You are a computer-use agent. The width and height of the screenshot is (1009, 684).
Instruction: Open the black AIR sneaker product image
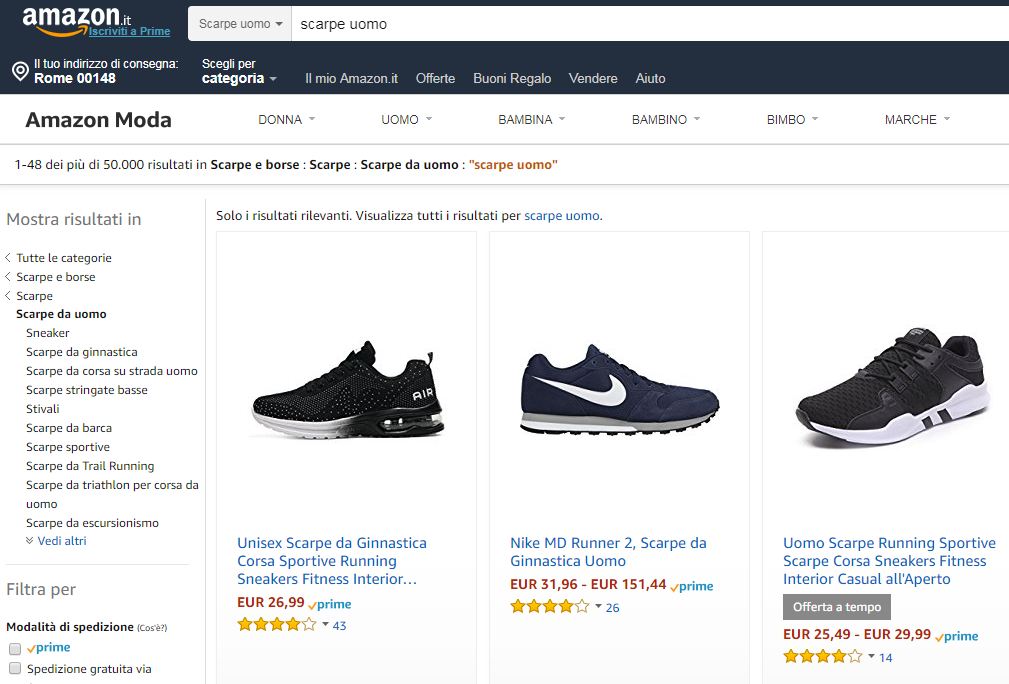(346, 390)
